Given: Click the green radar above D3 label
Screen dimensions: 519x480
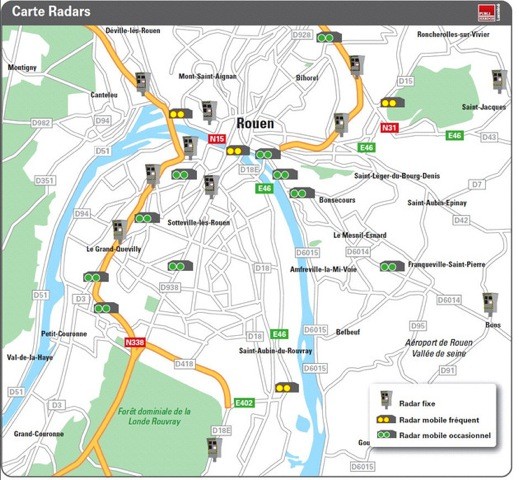Looking at the screenshot, I should tap(96, 277).
